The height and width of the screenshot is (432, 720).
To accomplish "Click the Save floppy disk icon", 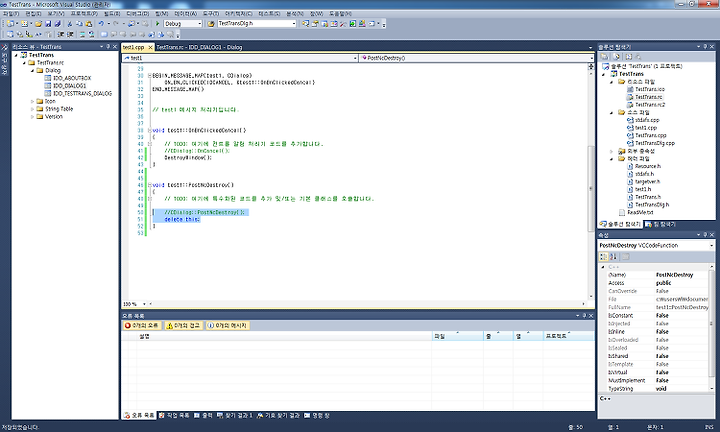I will point(48,23).
